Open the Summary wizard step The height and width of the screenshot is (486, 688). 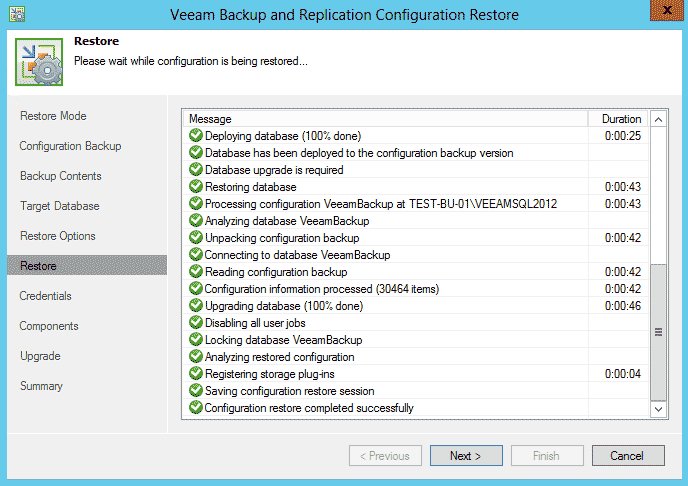pos(41,386)
